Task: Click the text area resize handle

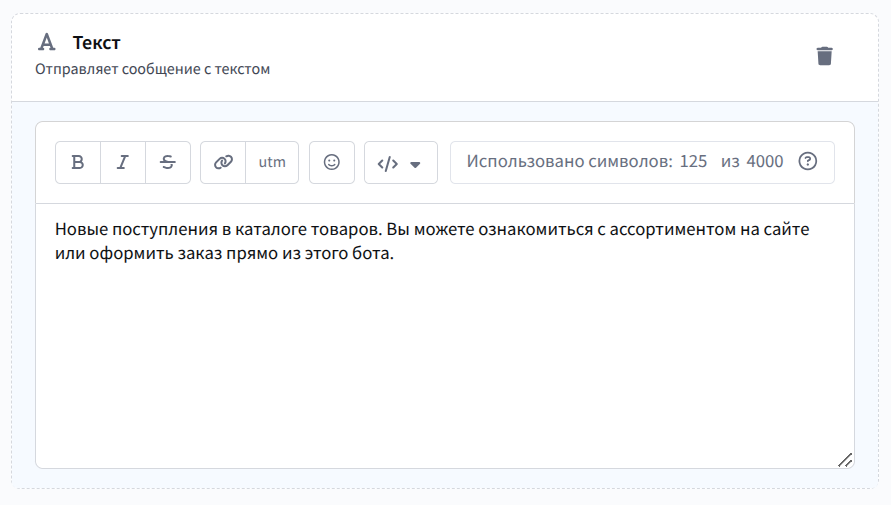Action: 845,459
